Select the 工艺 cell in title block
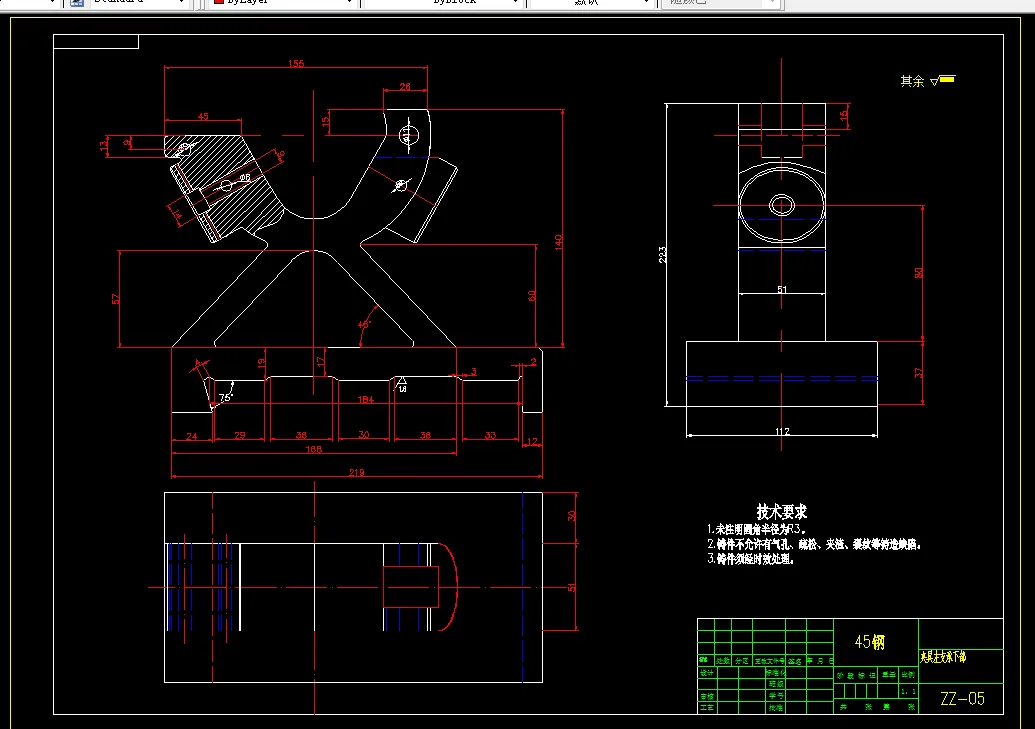1035x729 pixels. tap(706, 707)
